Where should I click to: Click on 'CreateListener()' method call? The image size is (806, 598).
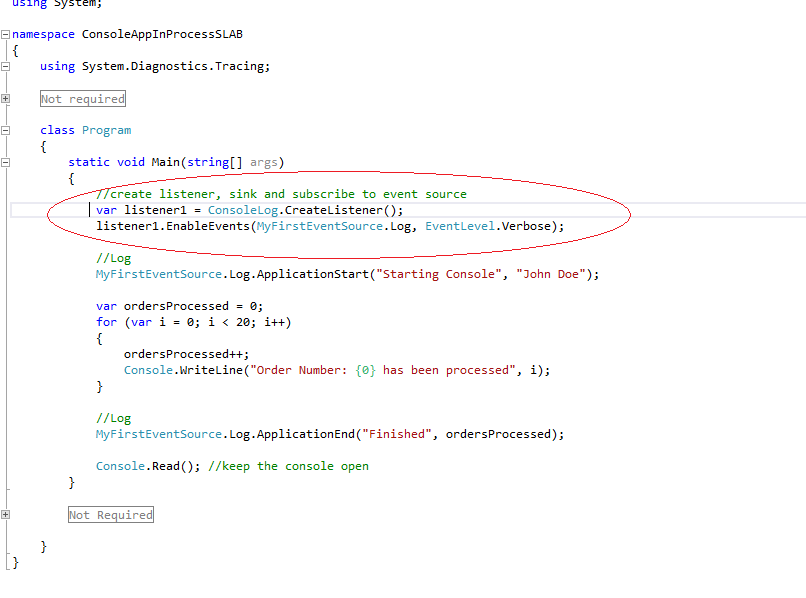(340, 210)
